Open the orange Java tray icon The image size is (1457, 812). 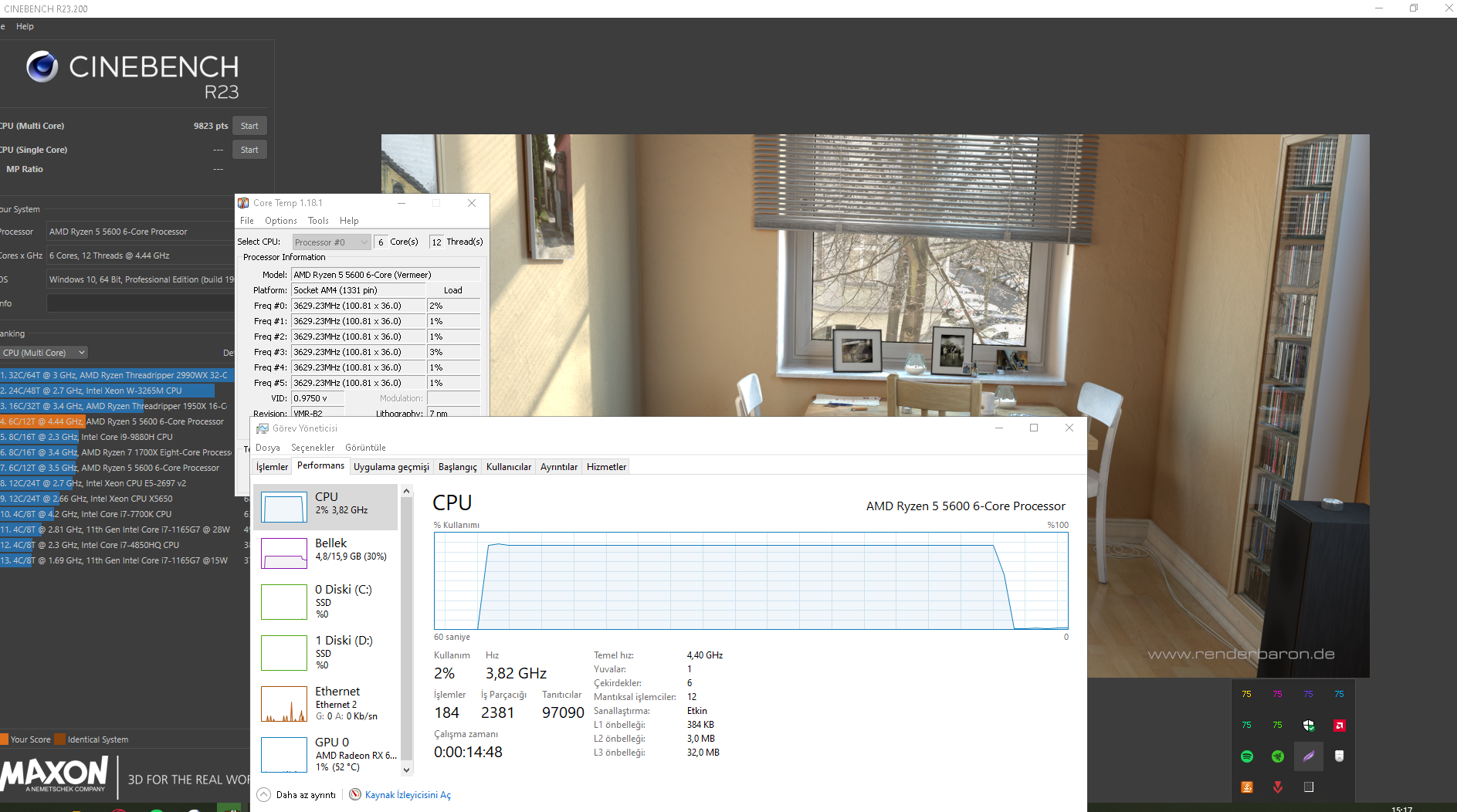pos(1246,787)
